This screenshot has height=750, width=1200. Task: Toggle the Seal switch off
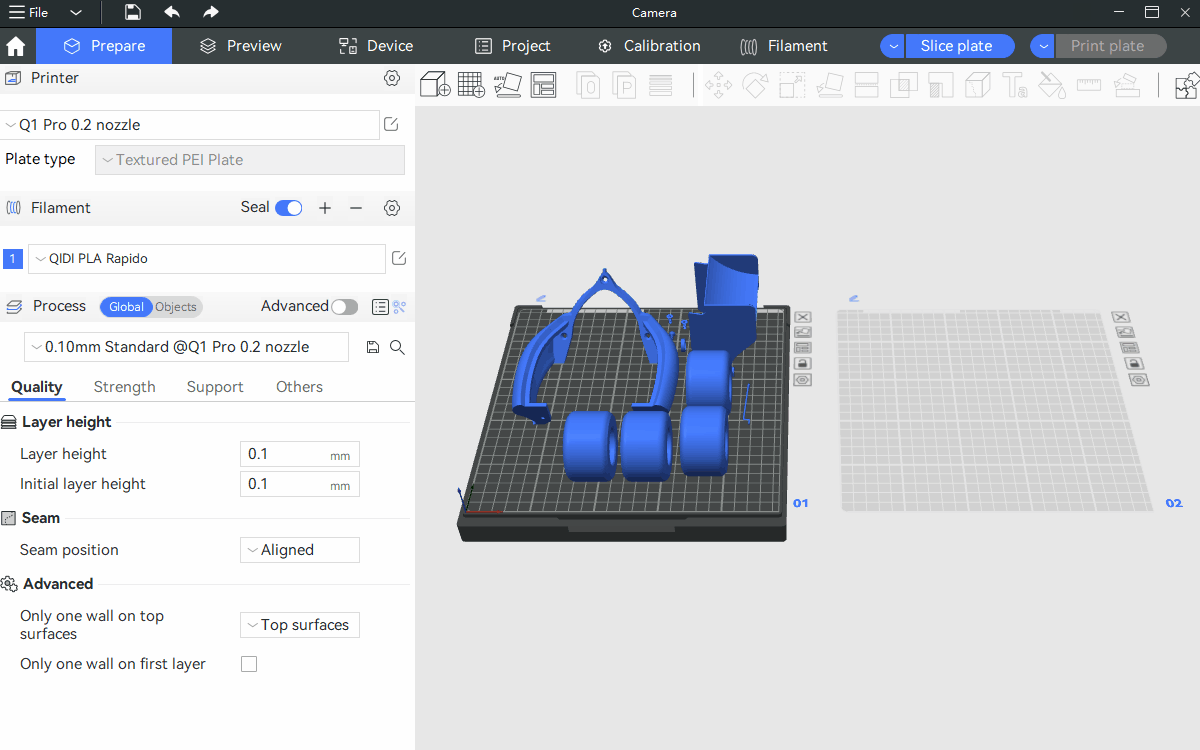[x=289, y=208]
